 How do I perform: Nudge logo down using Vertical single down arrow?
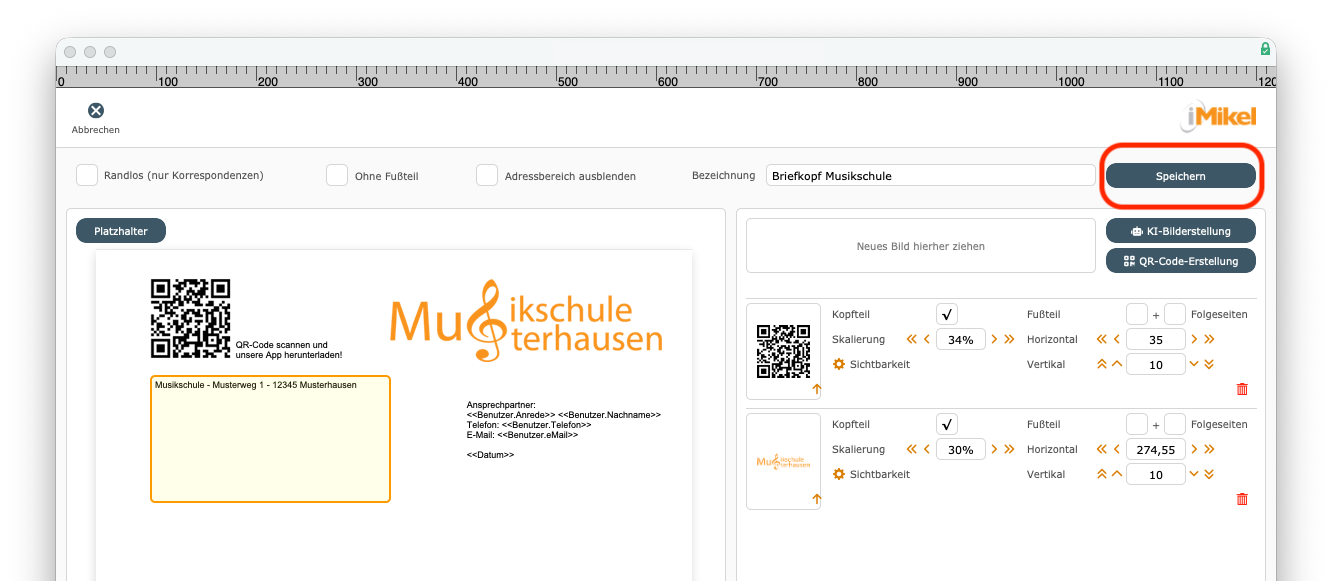[x=1194, y=474]
